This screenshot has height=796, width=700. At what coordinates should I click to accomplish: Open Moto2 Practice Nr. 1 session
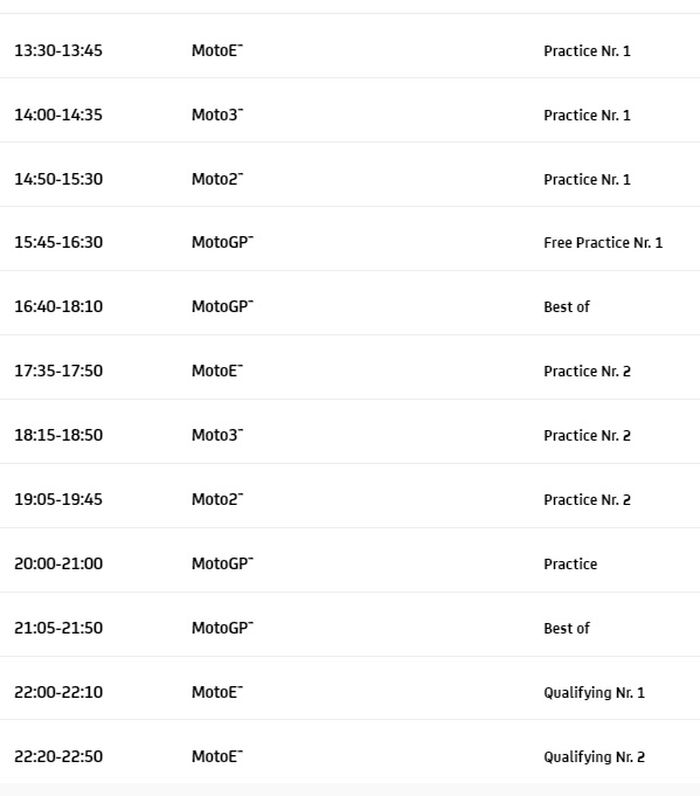click(587, 180)
